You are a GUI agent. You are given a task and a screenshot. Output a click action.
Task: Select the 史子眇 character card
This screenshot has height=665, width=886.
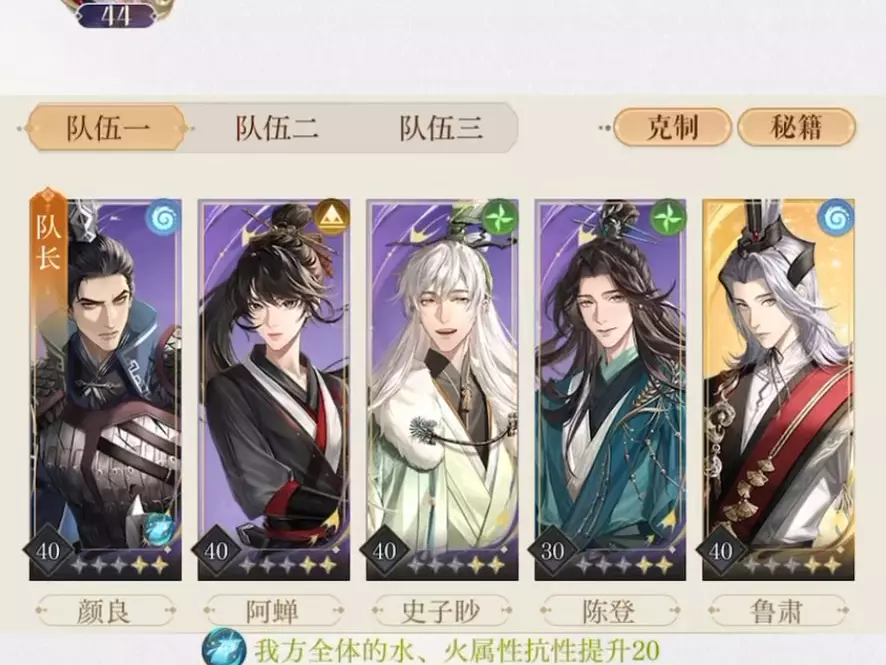[442, 390]
